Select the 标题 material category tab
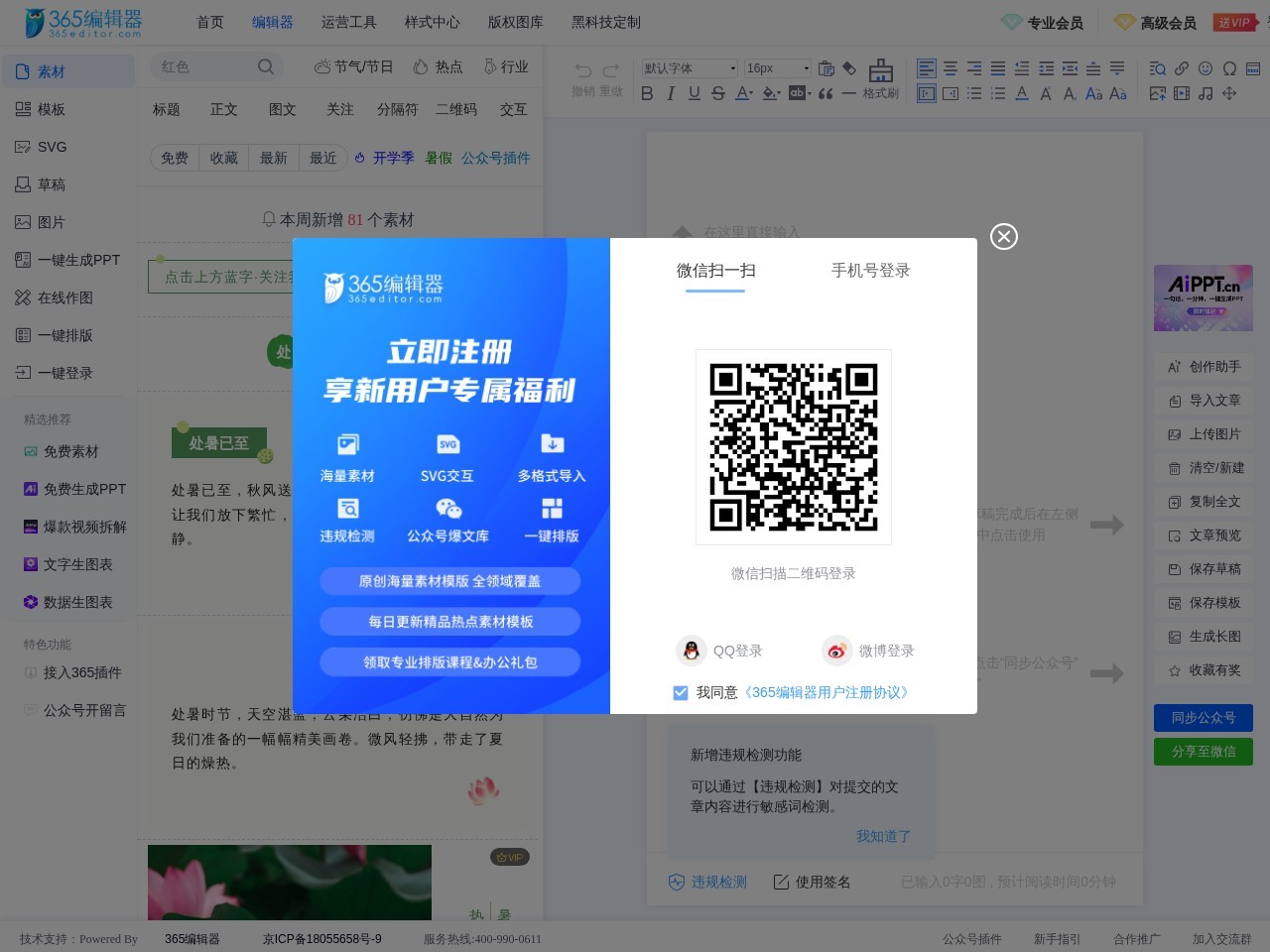Viewport: 1270px width, 952px height. coord(167,109)
